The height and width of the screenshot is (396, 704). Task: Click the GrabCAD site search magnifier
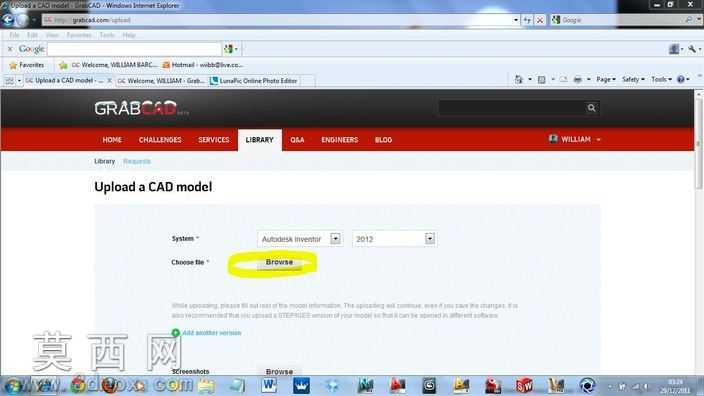click(x=591, y=108)
